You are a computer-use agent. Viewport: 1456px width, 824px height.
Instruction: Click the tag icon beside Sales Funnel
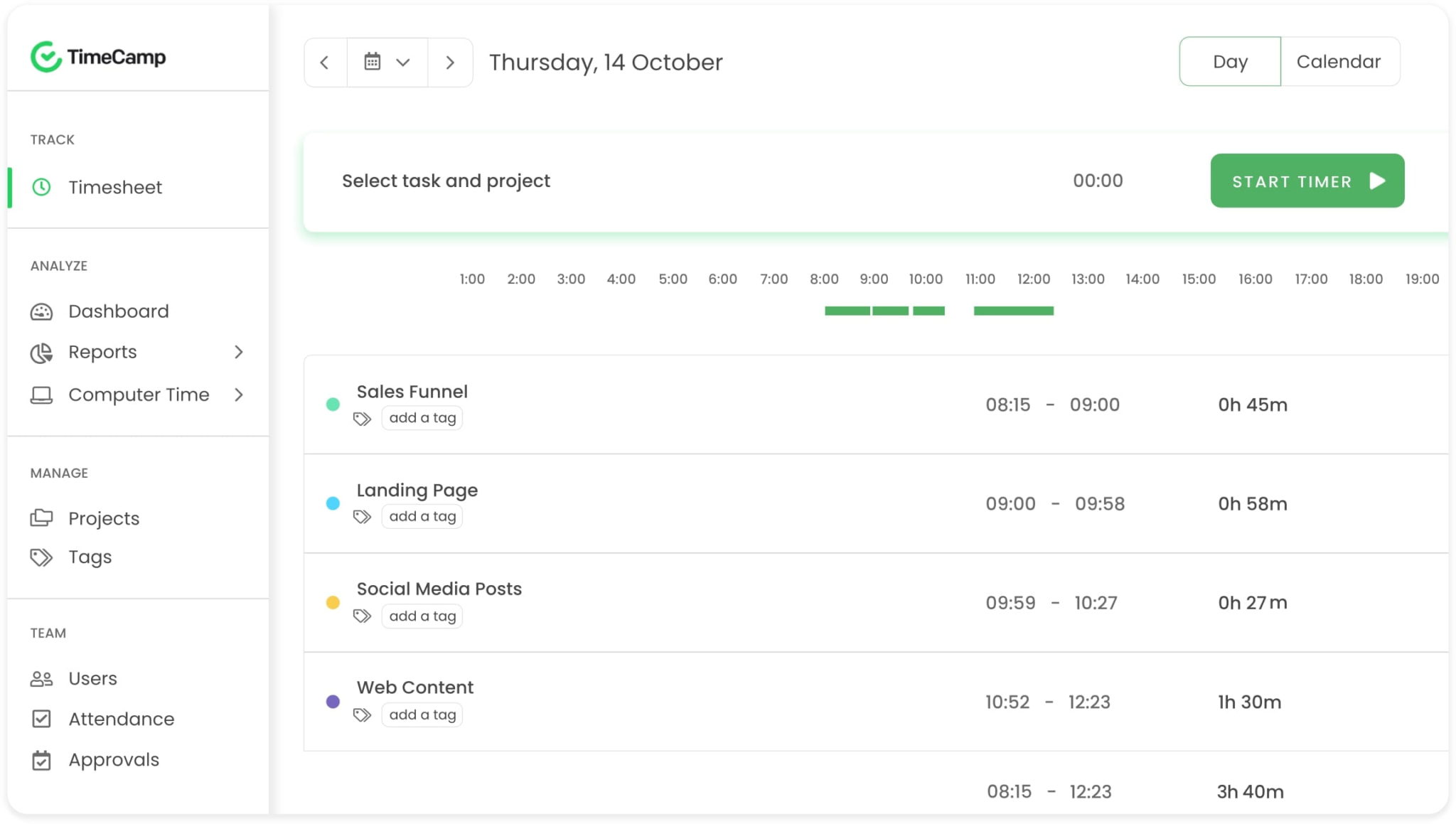tap(363, 417)
